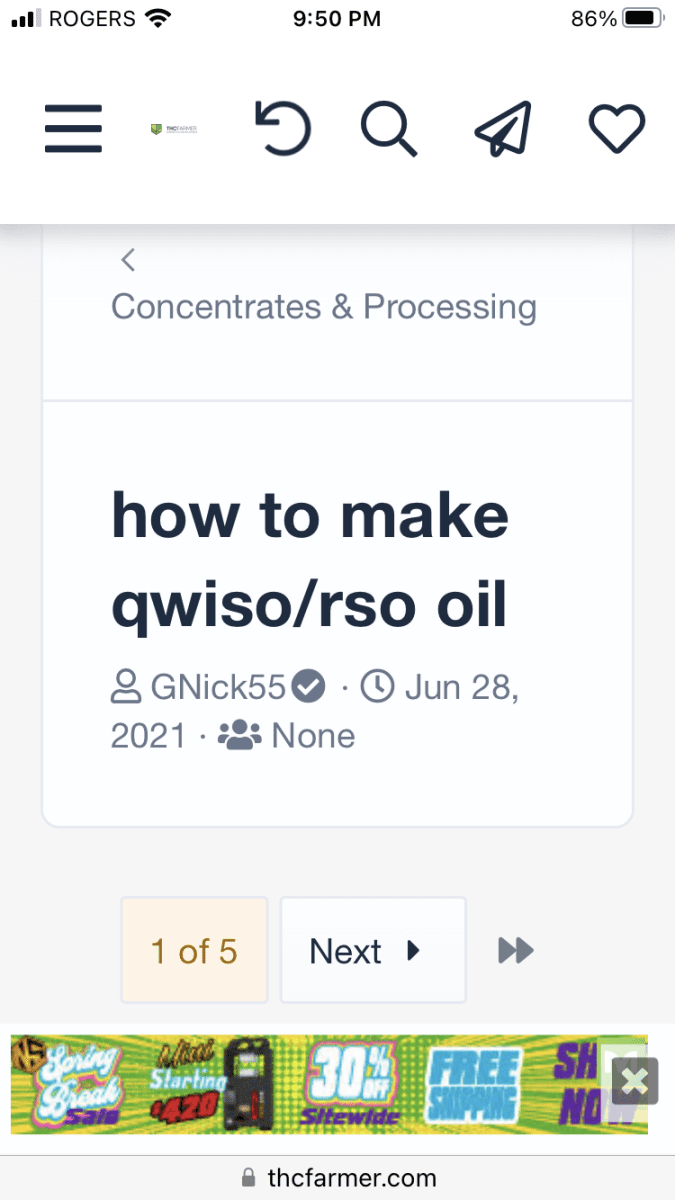Open Concentrates & Processing breadcrumb link
The height and width of the screenshot is (1200, 675).
click(324, 307)
